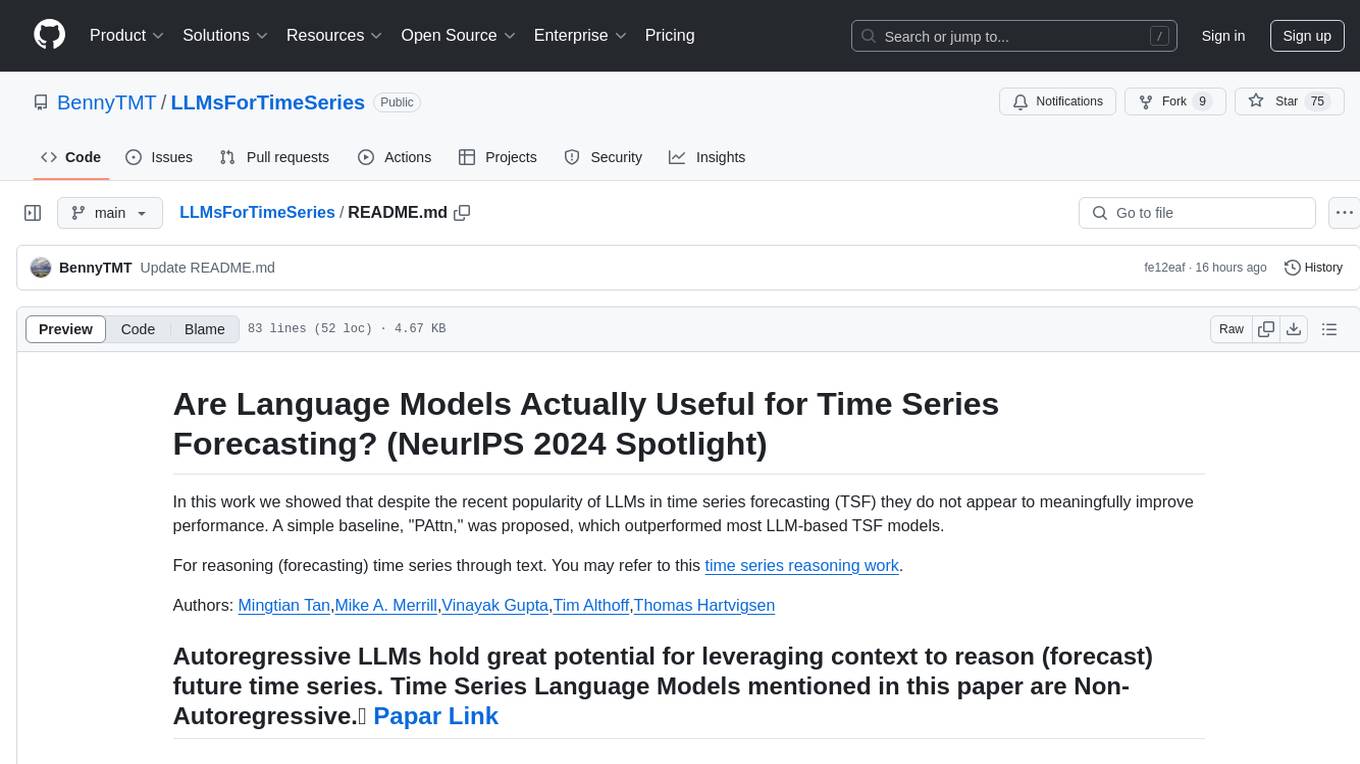Select the Code view toggle
The height and width of the screenshot is (764, 1360).
point(138,329)
